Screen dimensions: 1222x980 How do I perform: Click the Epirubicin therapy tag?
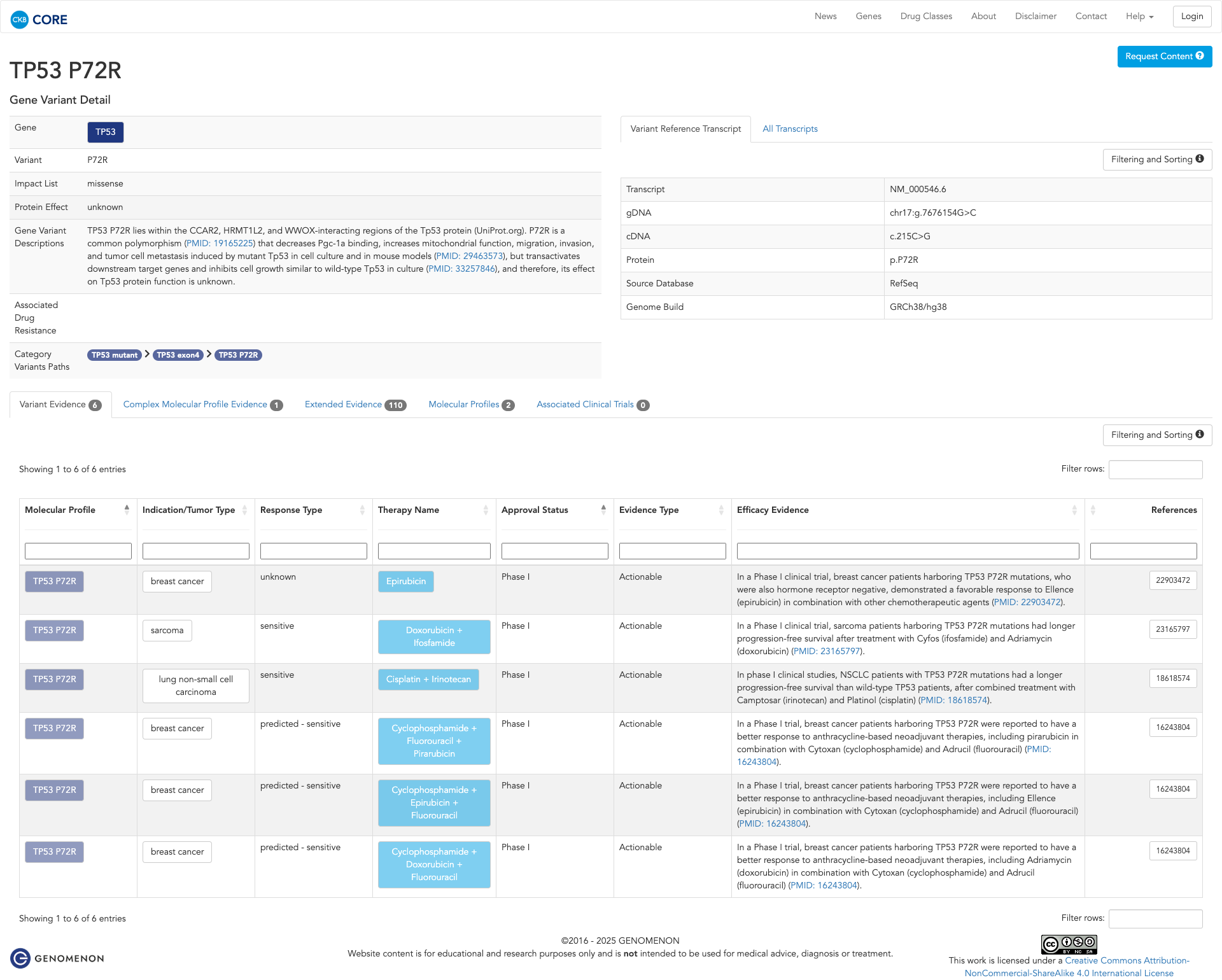pyautogui.click(x=406, y=582)
